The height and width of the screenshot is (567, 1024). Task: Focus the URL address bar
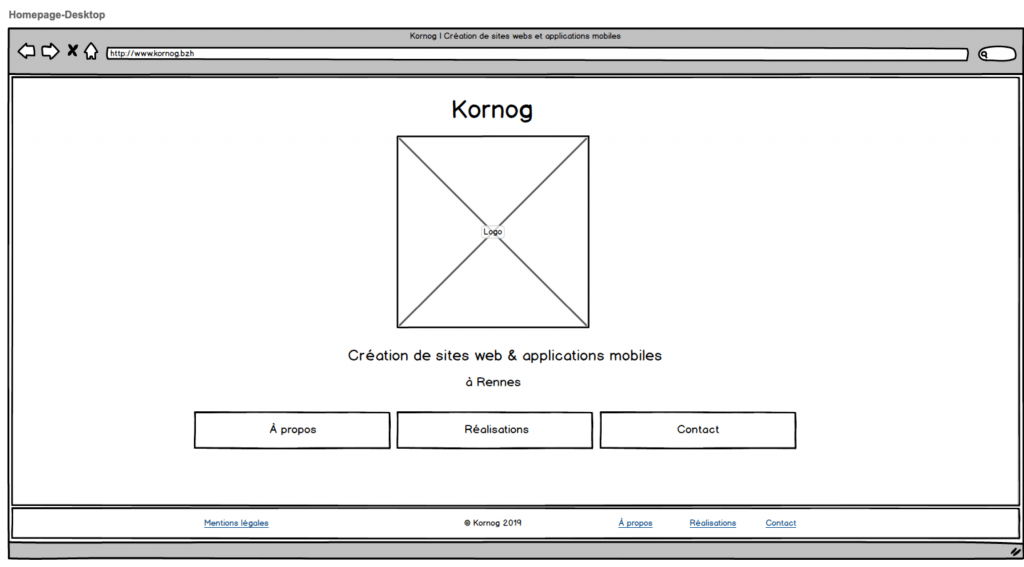537,54
